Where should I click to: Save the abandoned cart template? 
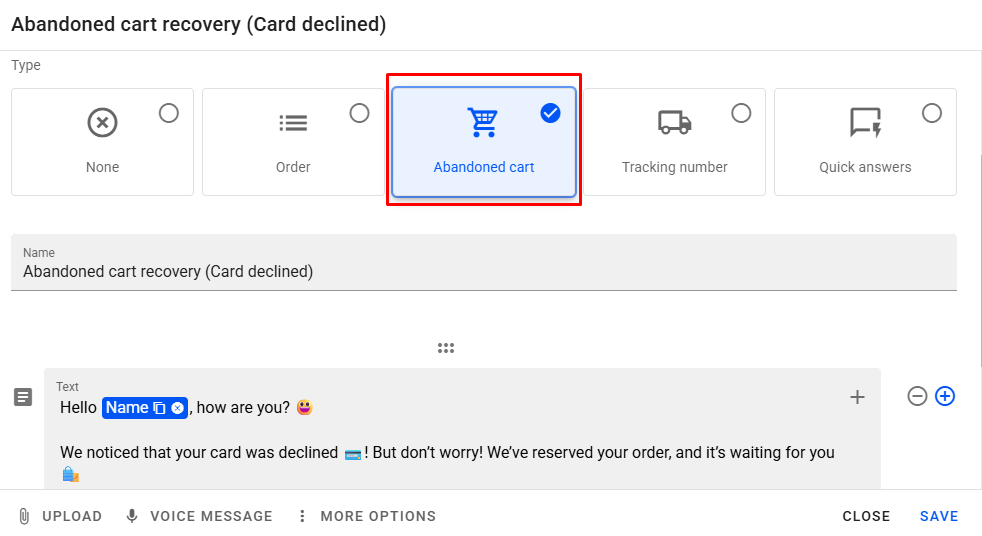click(x=939, y=516)
